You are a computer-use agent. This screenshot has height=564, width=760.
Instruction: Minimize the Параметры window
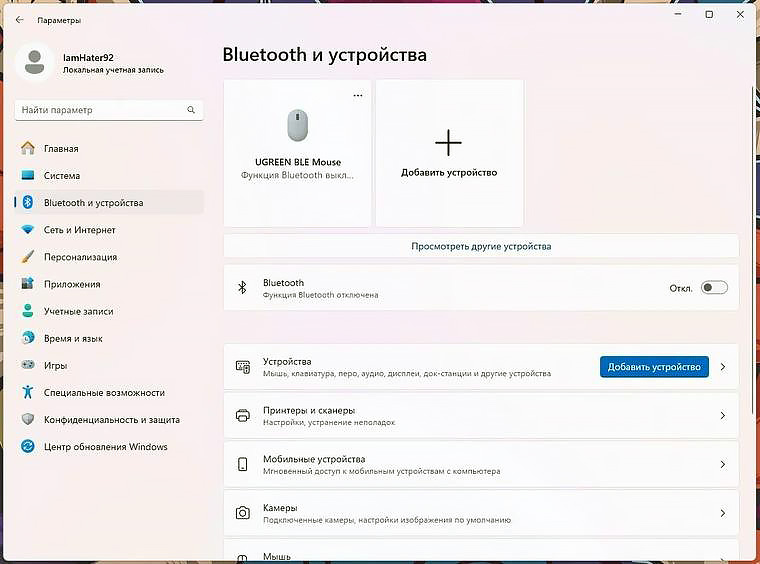click(678, 15)
